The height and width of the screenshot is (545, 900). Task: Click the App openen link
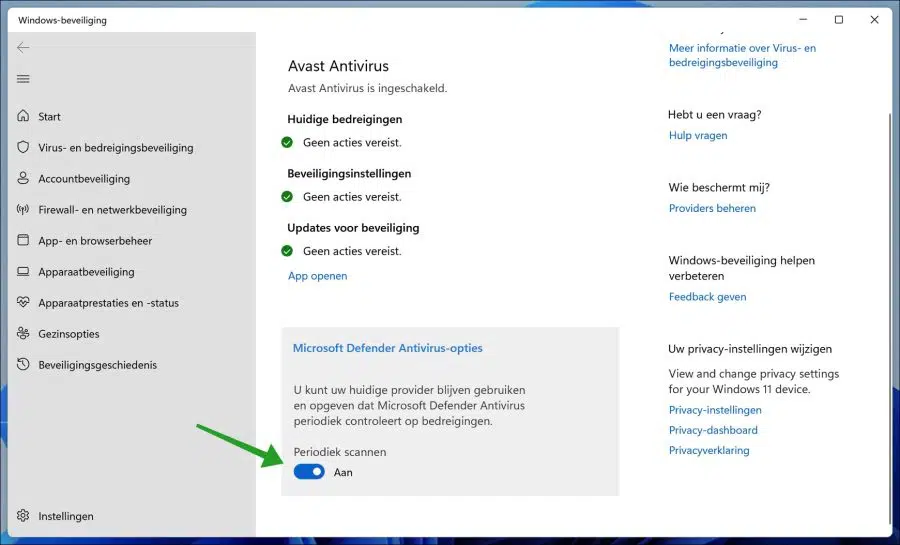click(317, 276)
